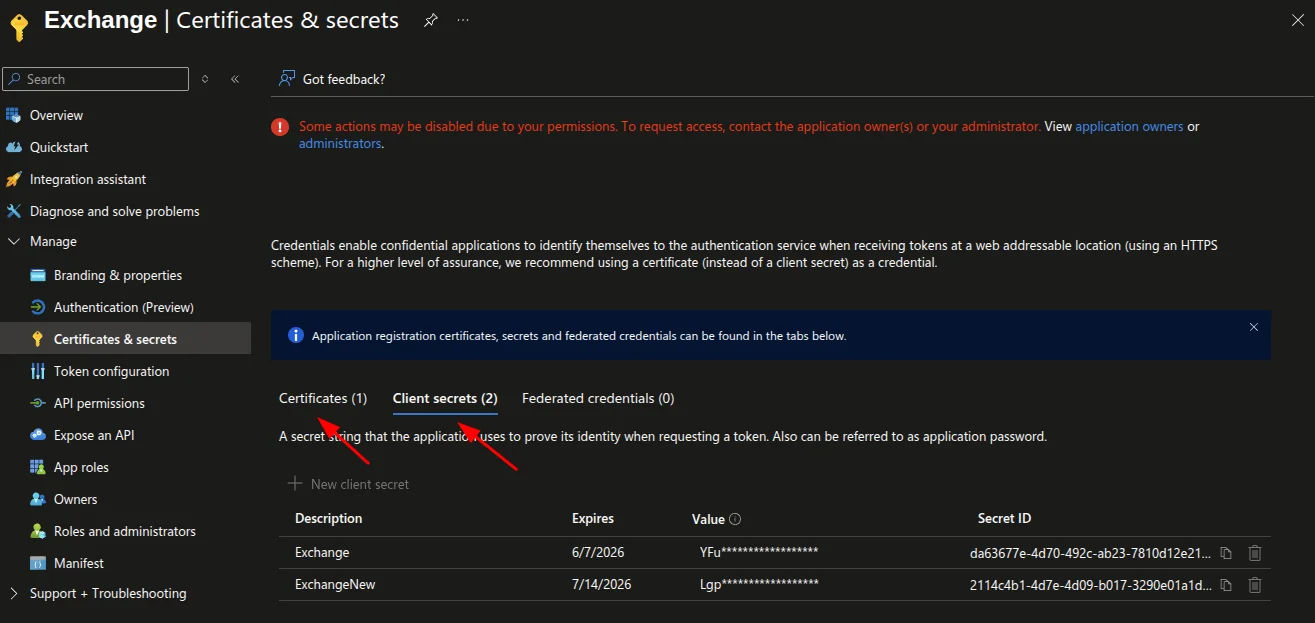Click the Roles and administrators icon
Screen dimensions: 1315x623
[38, 531]
